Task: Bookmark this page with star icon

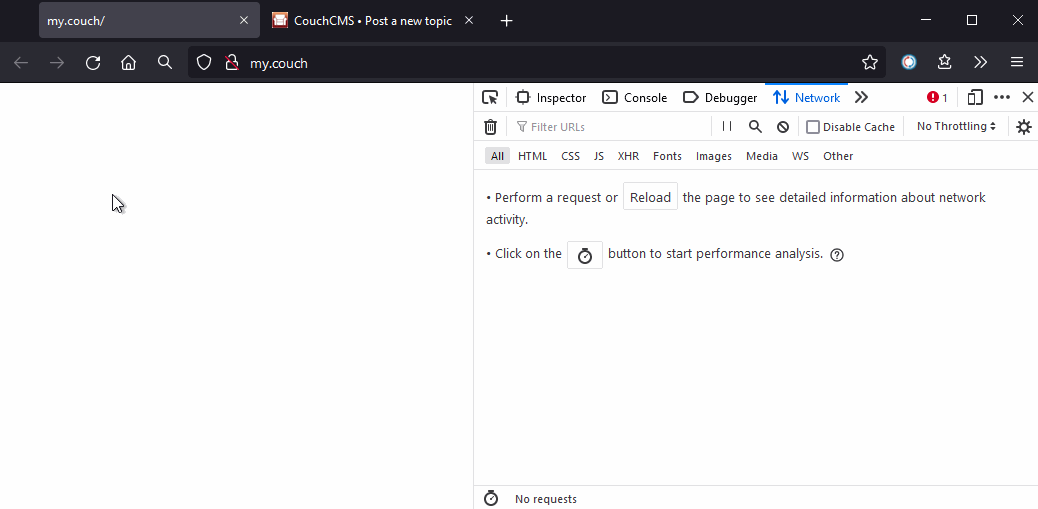Action: [x=870, y=63]
